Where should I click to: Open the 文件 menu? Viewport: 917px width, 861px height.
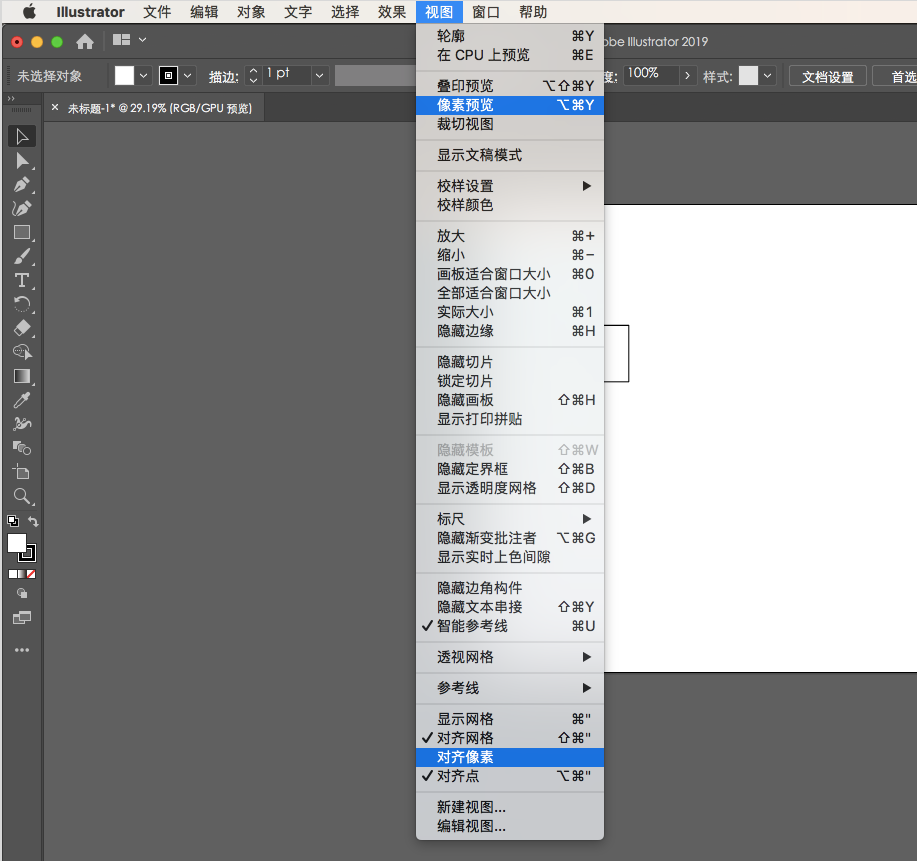click(x=157, y=12)
